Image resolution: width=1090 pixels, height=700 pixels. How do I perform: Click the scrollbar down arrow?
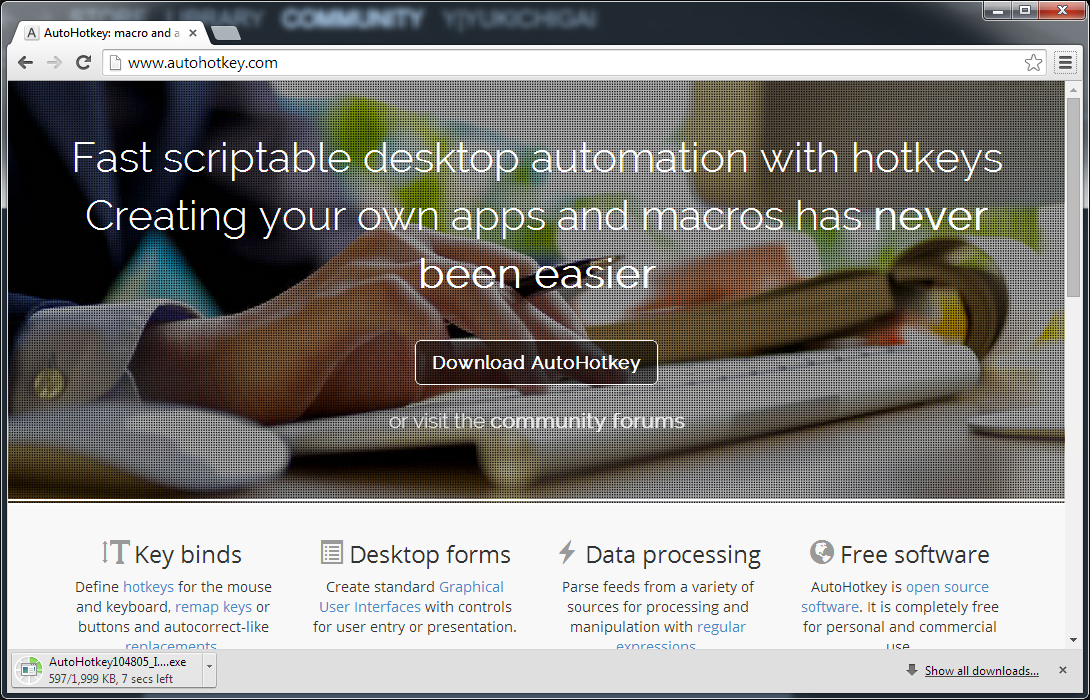click(1073, 640)
